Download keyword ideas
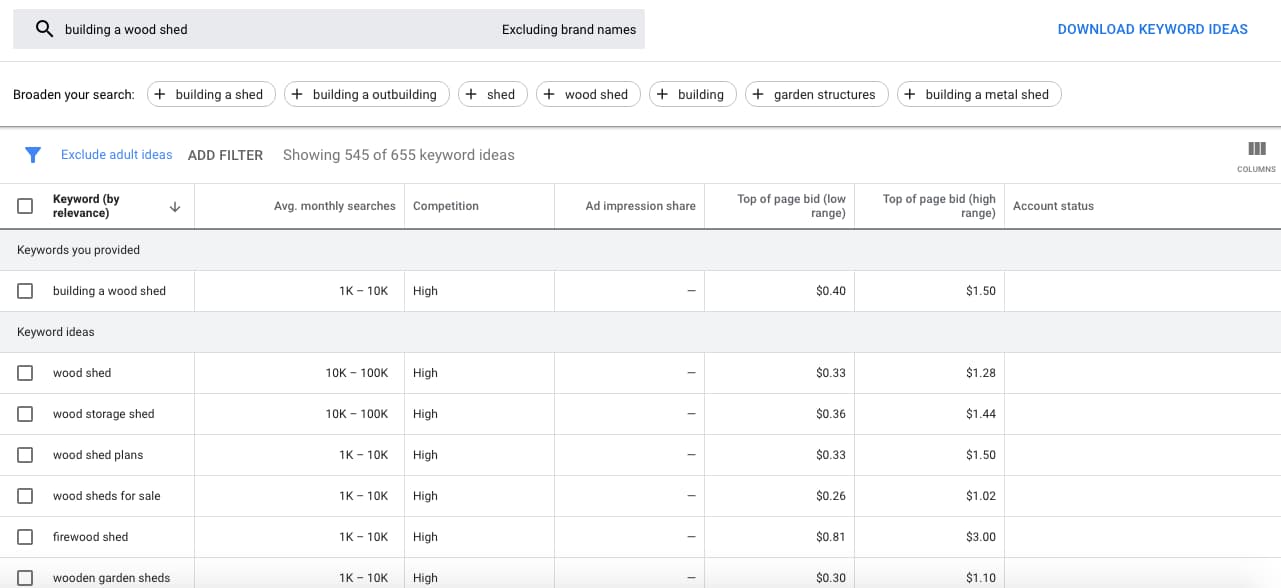 click(x=1152, y=29)
